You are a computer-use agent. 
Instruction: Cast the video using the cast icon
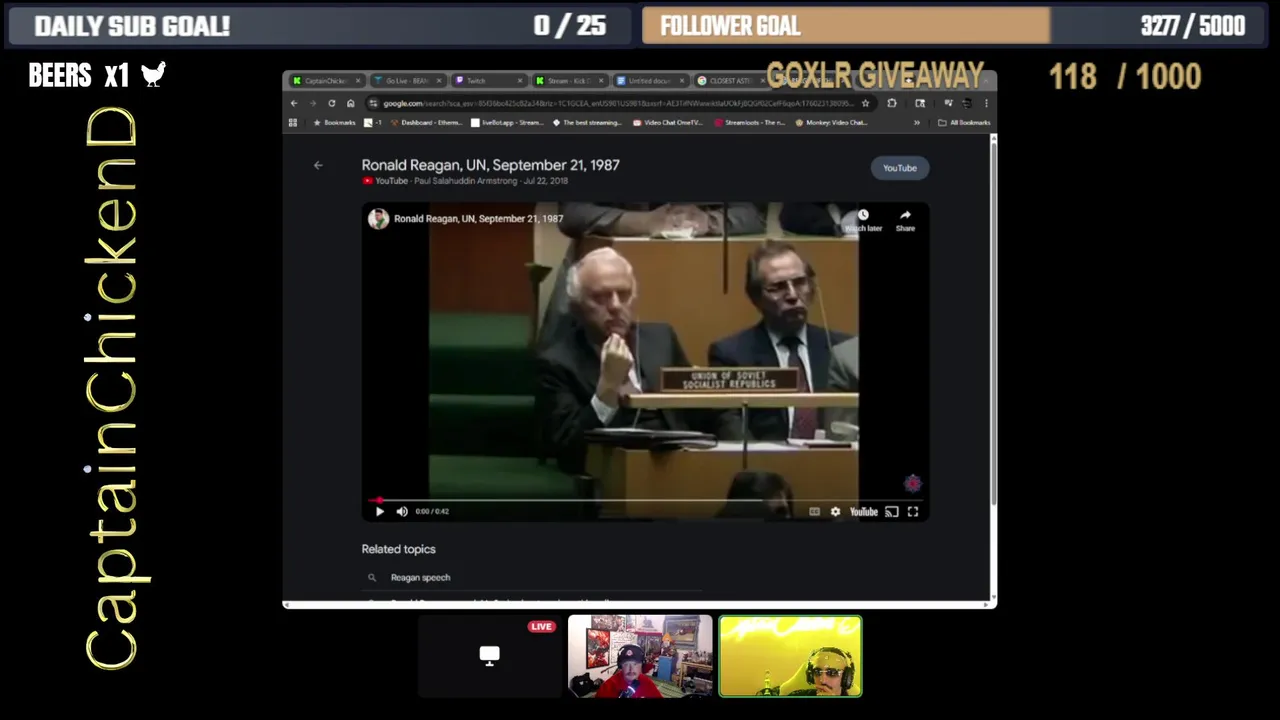point(891,511)
